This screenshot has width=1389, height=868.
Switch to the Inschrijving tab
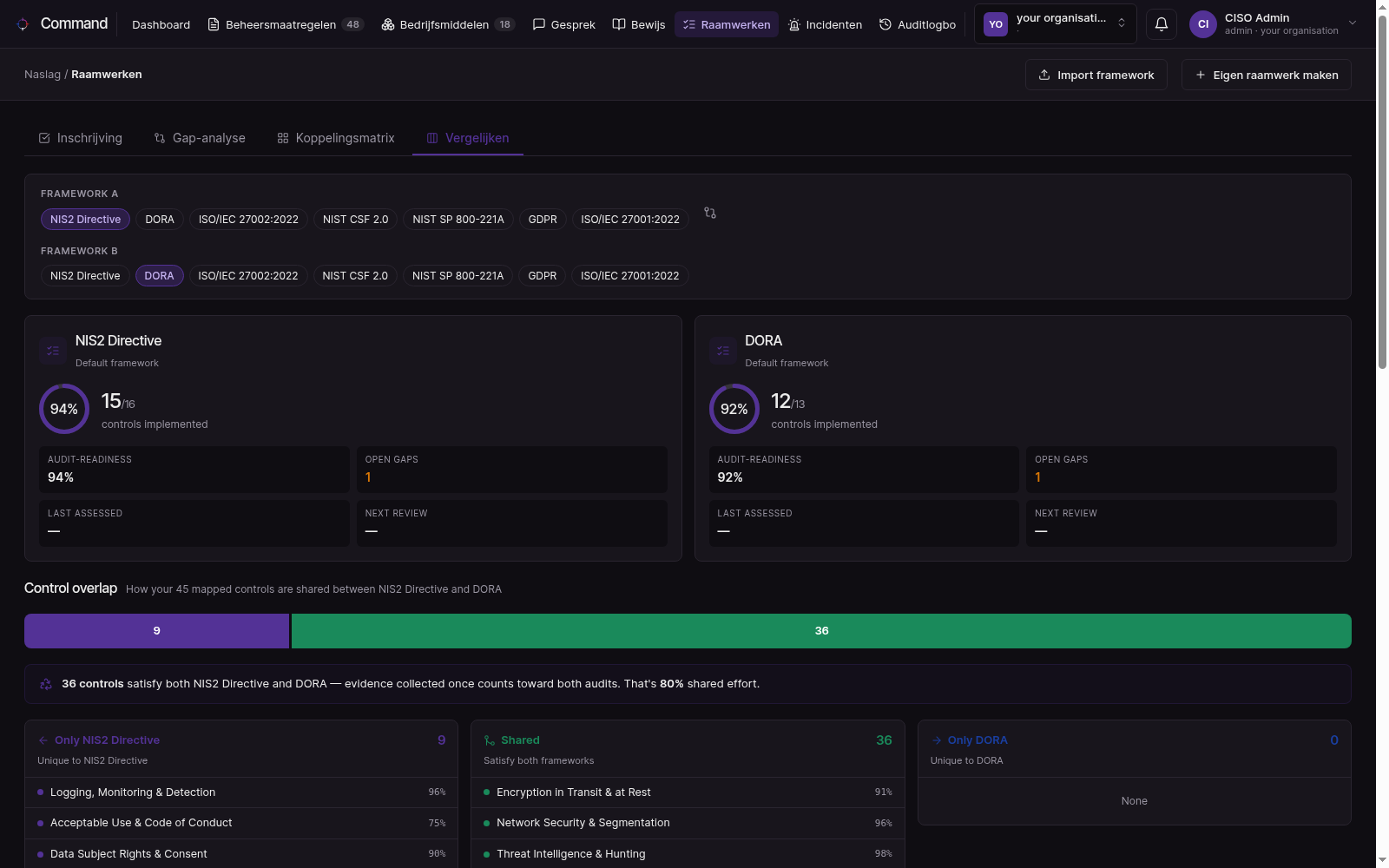(x=81, y=138)
